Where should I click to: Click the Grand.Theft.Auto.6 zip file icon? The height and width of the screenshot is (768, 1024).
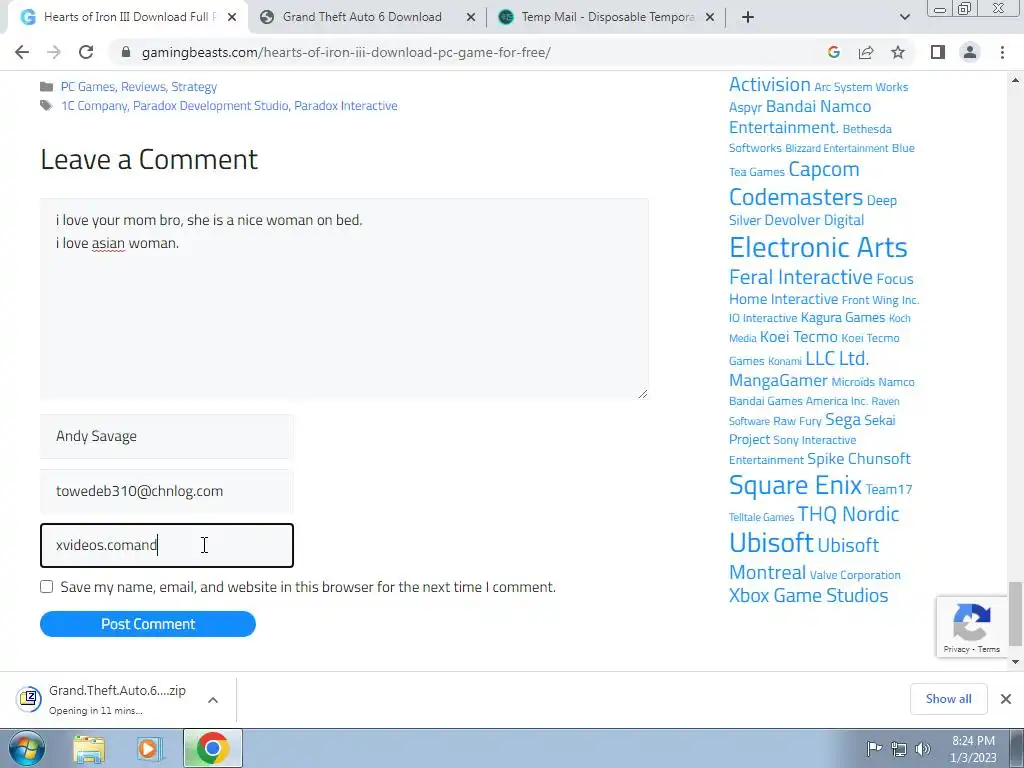point(29,699)
